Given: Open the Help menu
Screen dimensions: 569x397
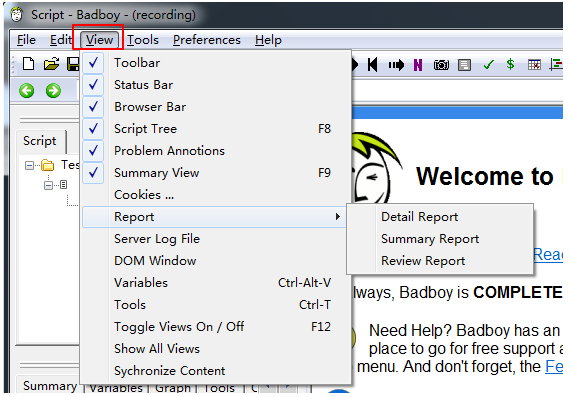Looking at the screenshot, I should click(x=268, y=40).
